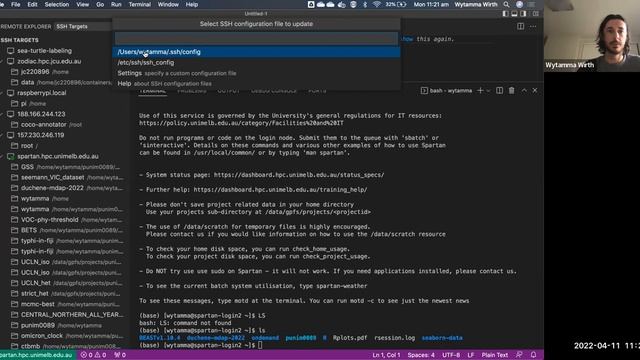Open notifications bell in status bar
The height and width of the screenshot is (360, 640).
[x=533, y=355]
